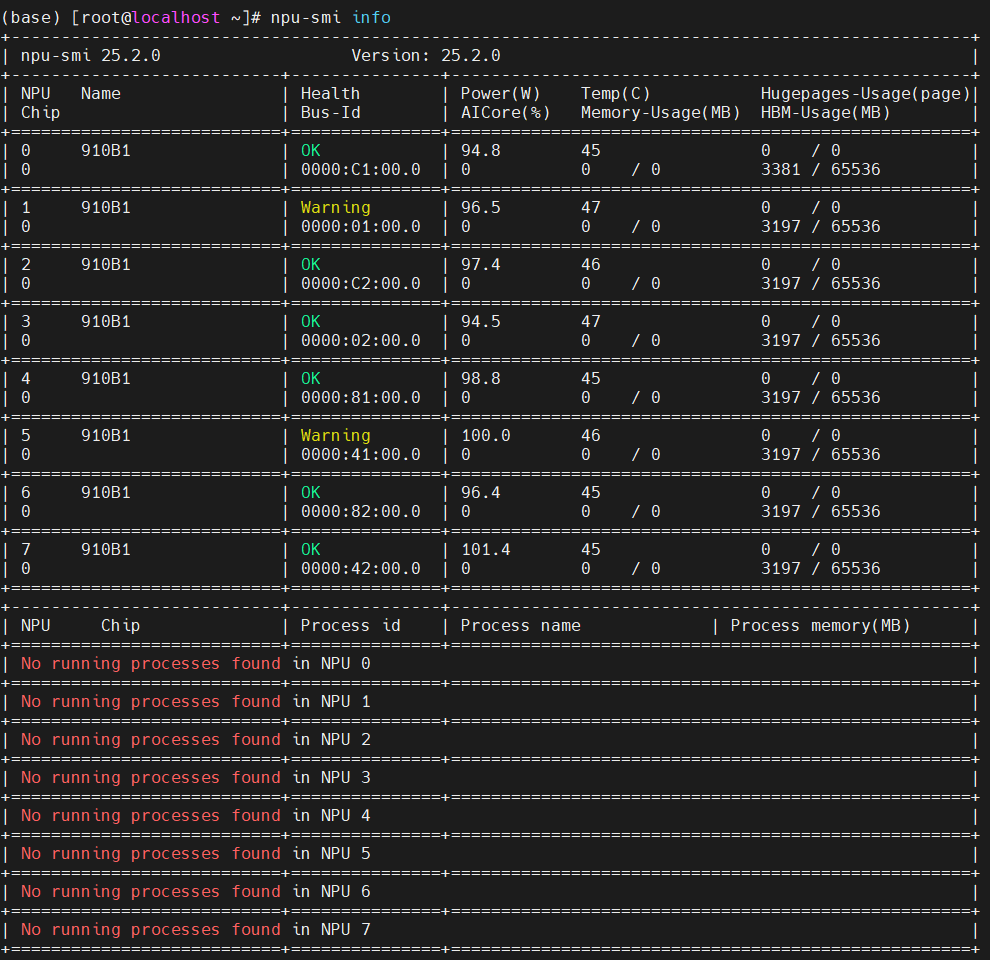Click the 'Process name' column header
This screenshot has width=990, height=960.
pyautogui.click(x=520, y=625)
